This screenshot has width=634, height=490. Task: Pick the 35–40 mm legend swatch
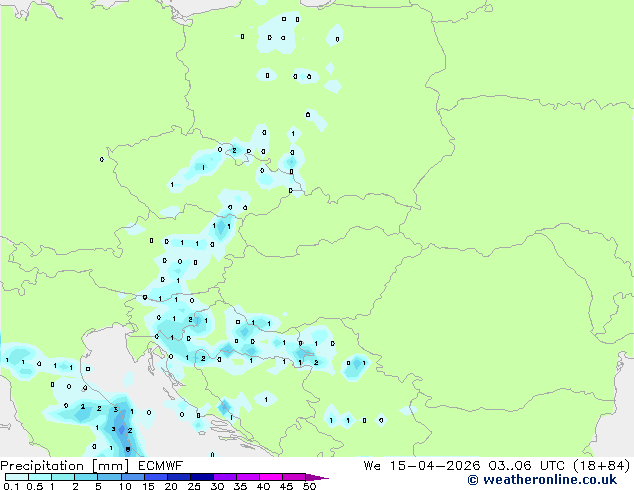click(x=247, y=477)
